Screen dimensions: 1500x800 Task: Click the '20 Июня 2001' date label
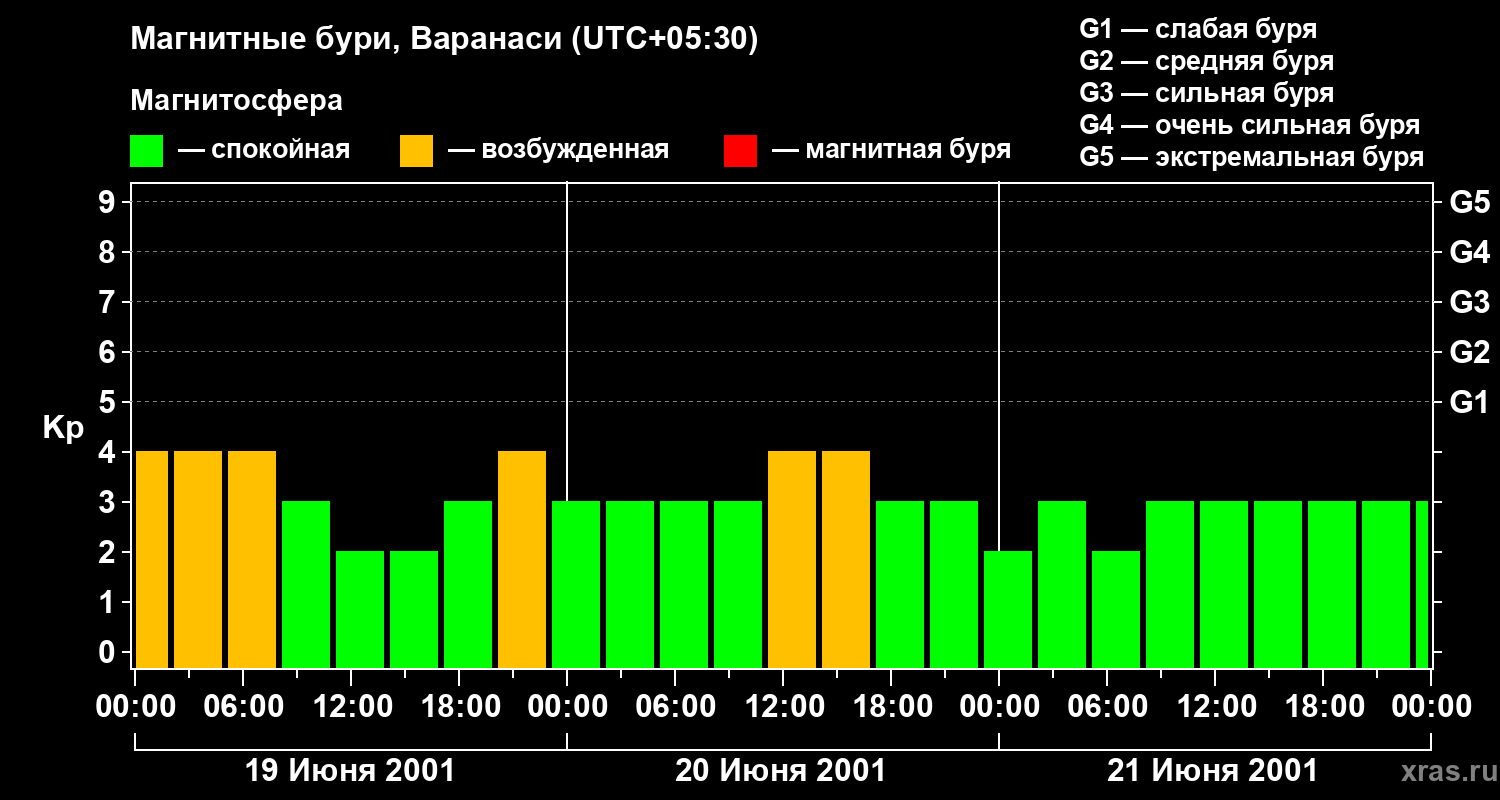[781, 771]
